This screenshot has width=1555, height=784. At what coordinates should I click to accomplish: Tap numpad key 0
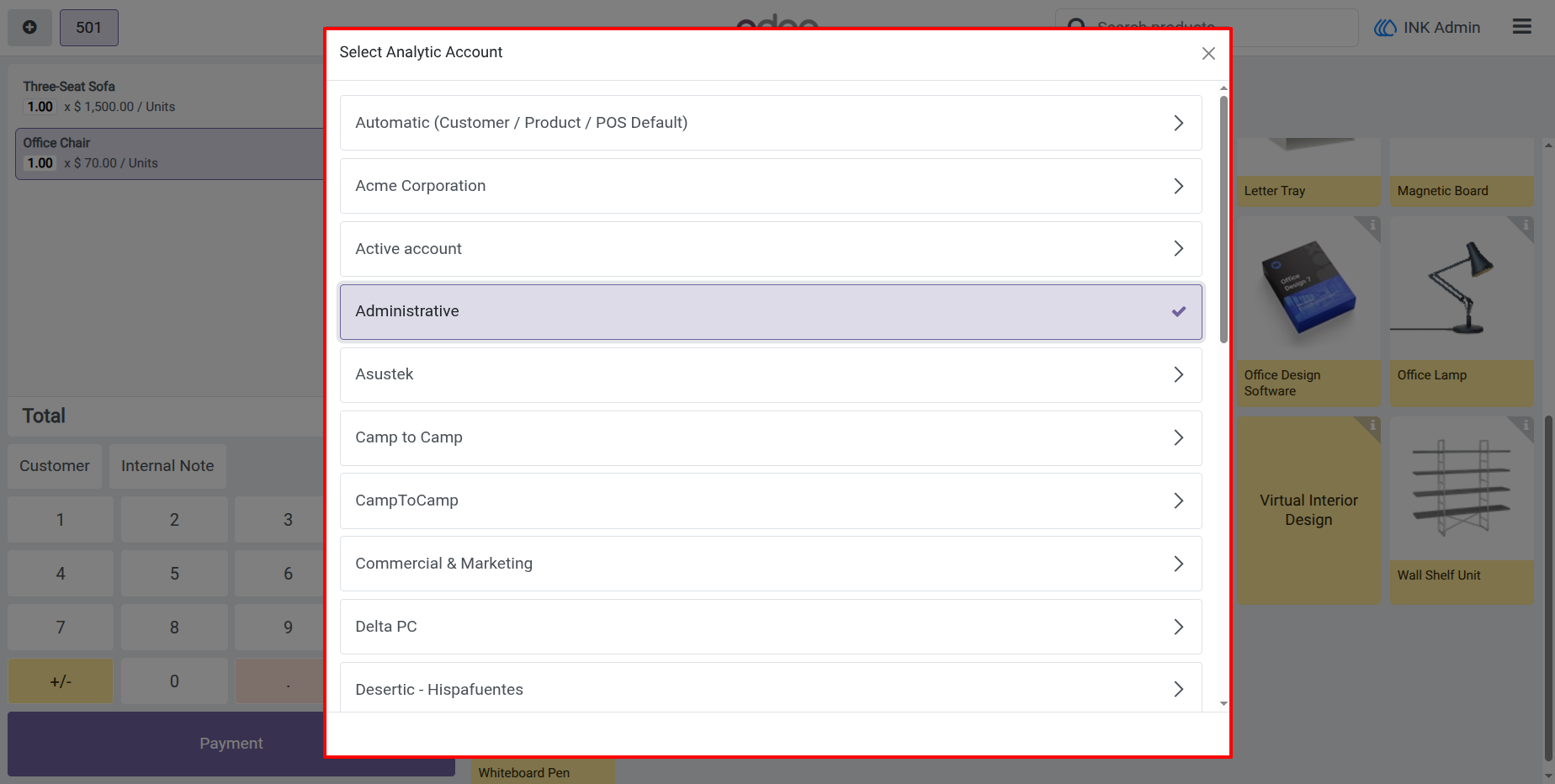tap(174, 681)
